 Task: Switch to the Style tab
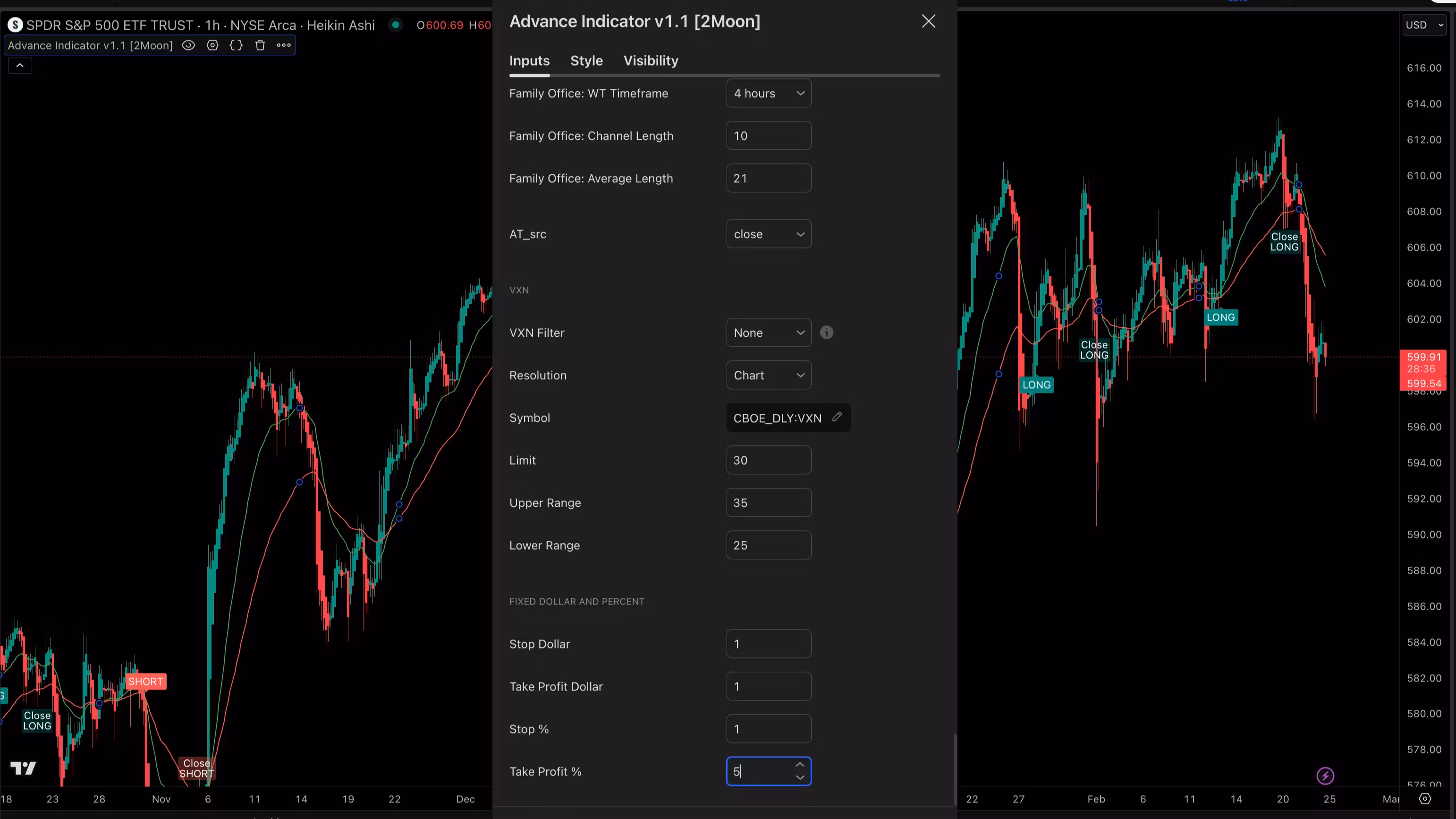[x=586, y=60]
